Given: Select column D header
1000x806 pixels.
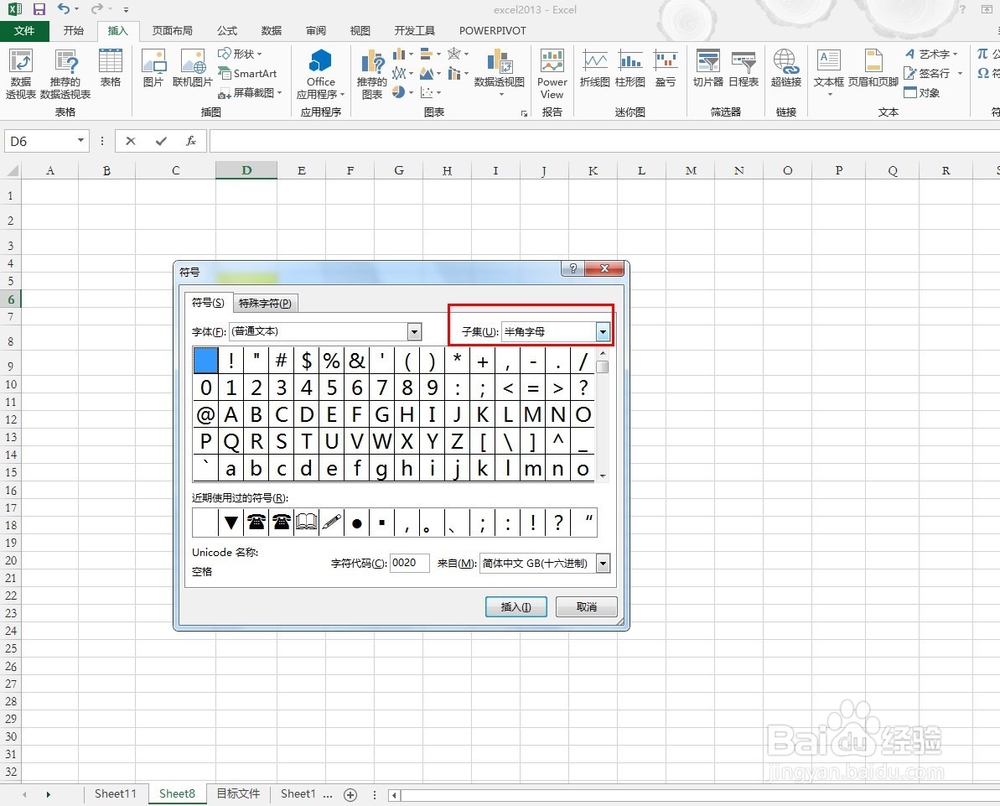Looking at the screenshot, I should (x=246, y=170).
